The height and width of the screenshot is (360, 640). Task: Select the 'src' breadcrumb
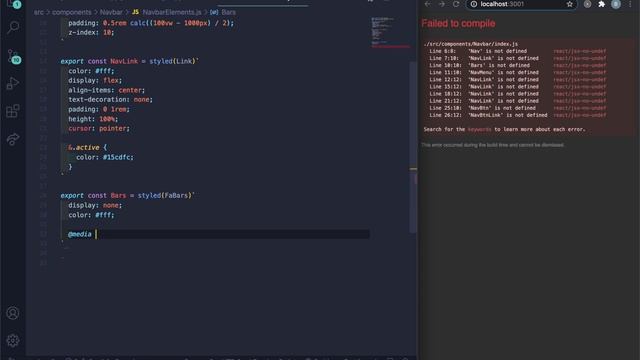click(39, 12)
